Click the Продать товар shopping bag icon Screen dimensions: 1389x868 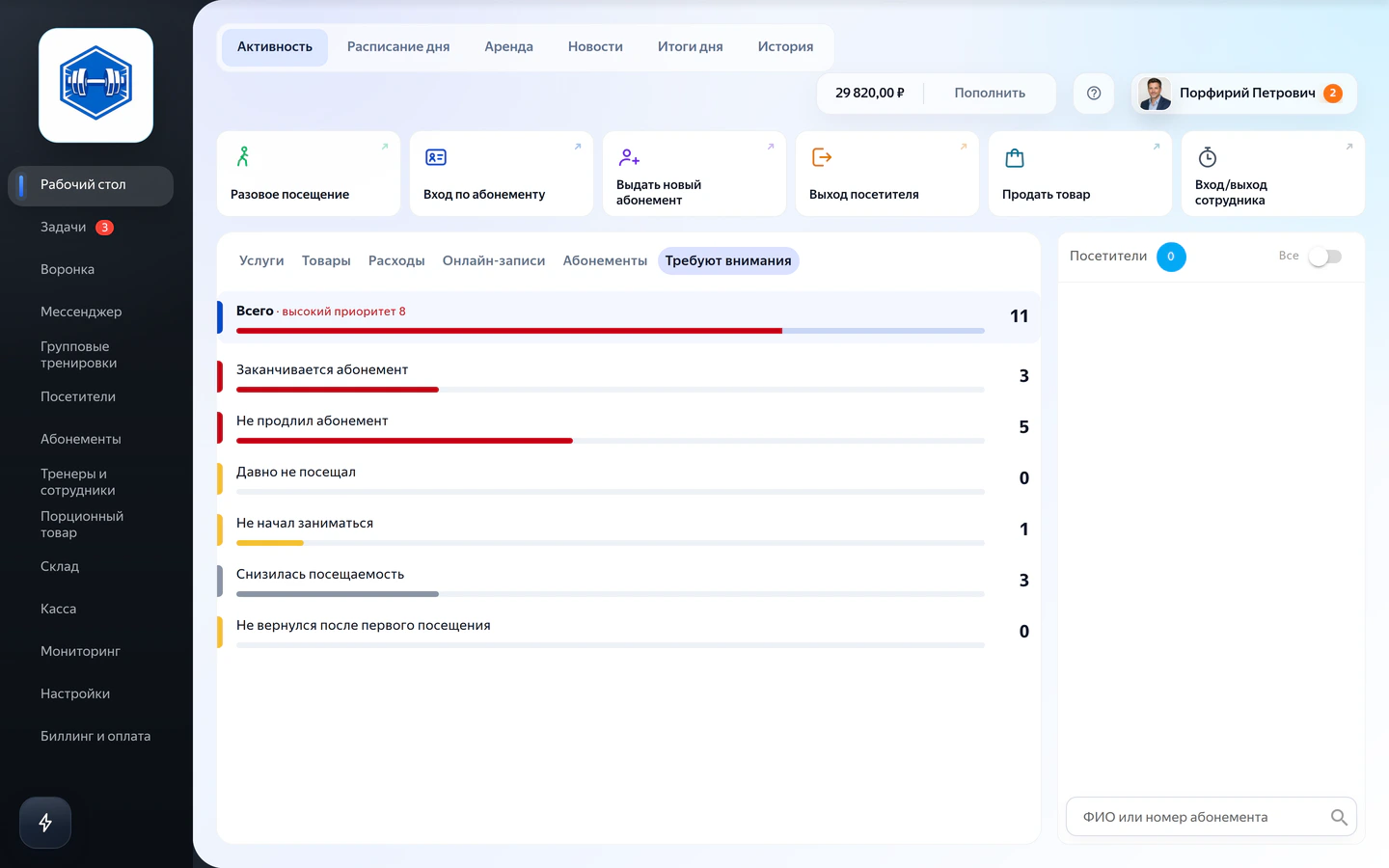pyautogui.click(x=1015, y=157)
